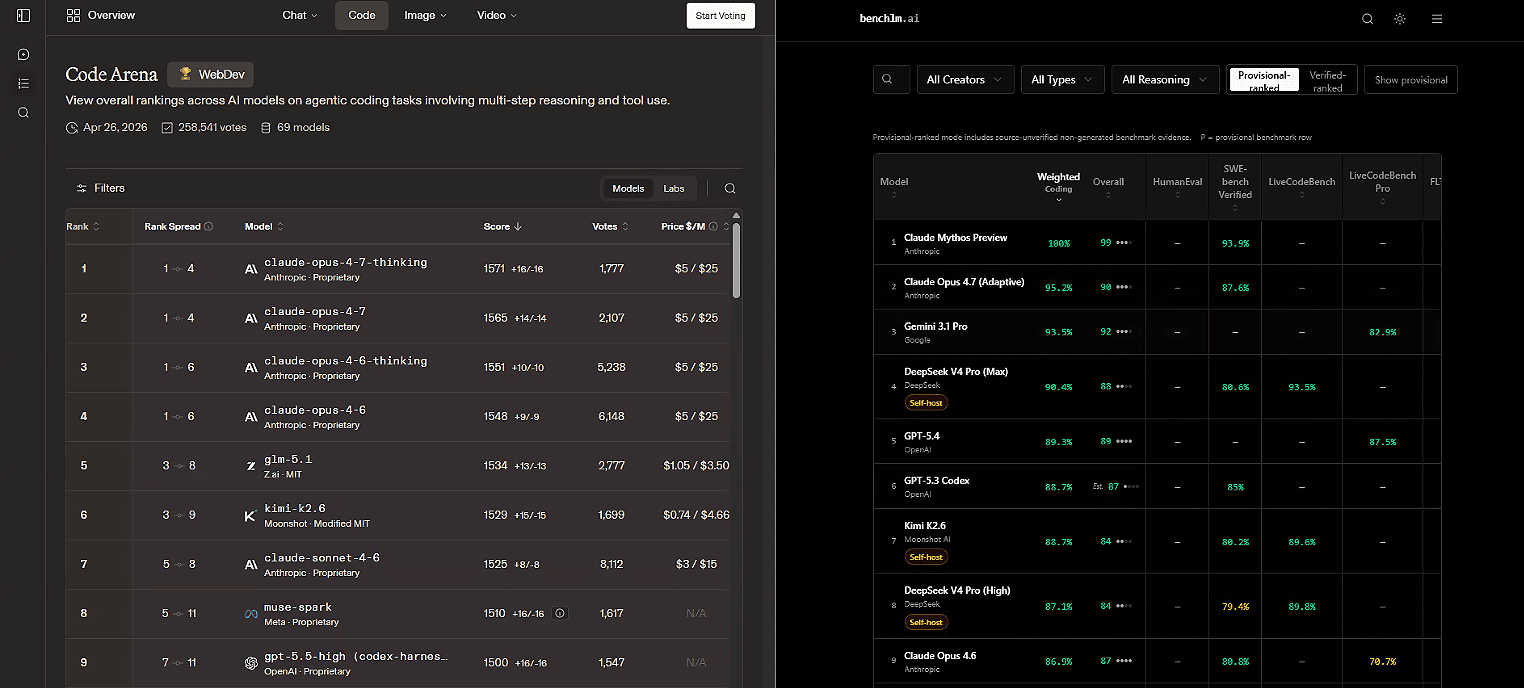This screenshot has height=688, width=1524.
Task: Open the new chat icon in left sidebar
Action: point(23,54)
